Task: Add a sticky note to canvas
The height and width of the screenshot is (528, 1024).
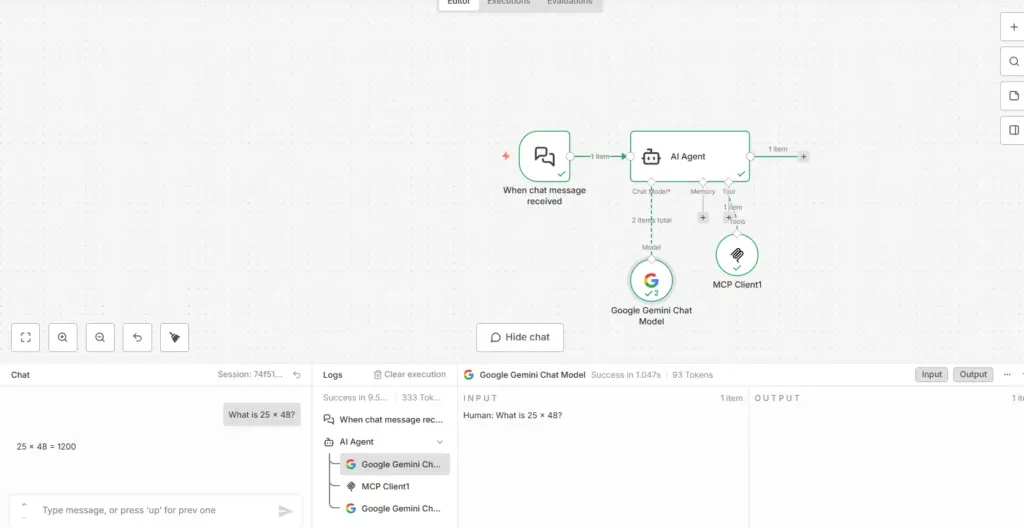Action: point(1014,95)
